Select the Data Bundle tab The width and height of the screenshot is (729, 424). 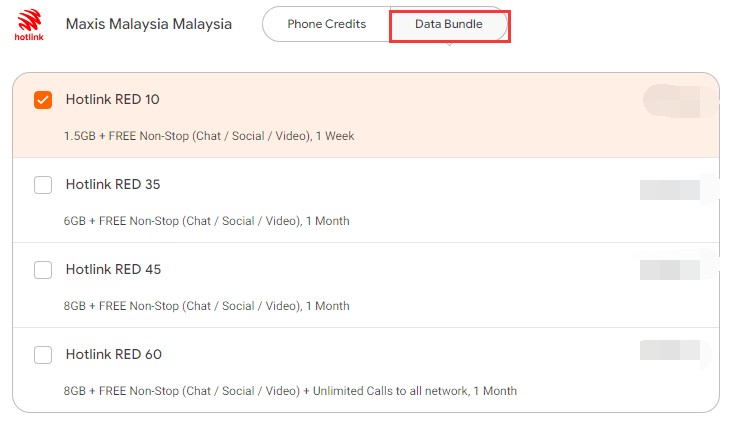(x=449, y=24)
